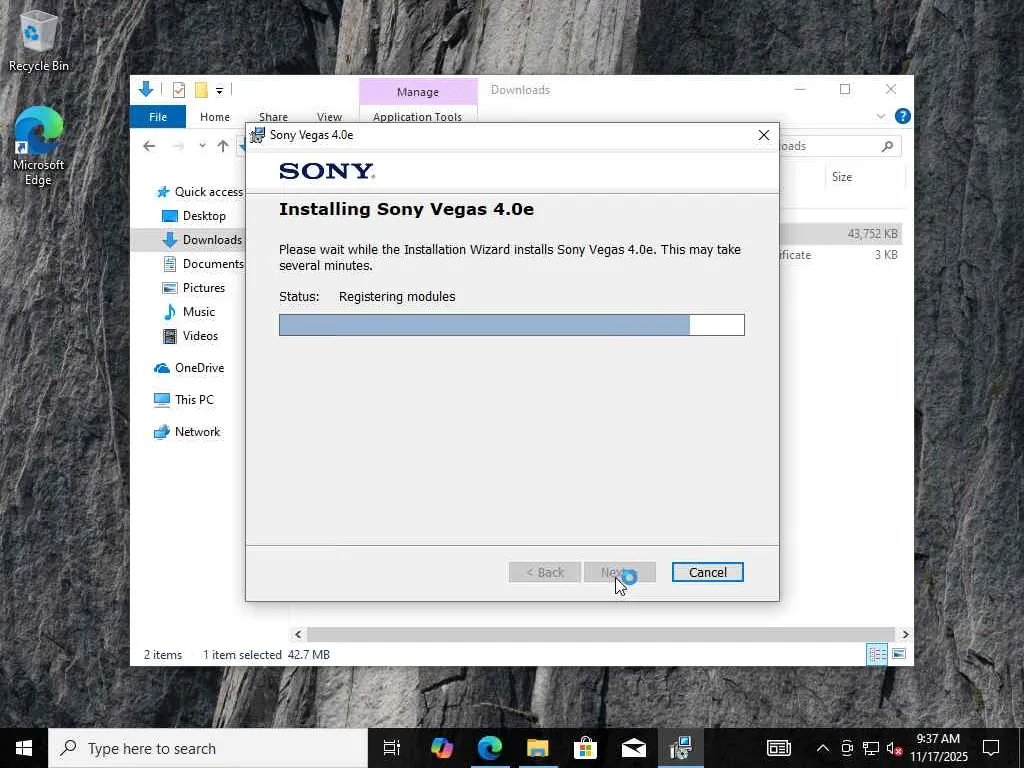Click the 3 KB file size cell
Viewport: 1024px width, 768px height.
886,255
